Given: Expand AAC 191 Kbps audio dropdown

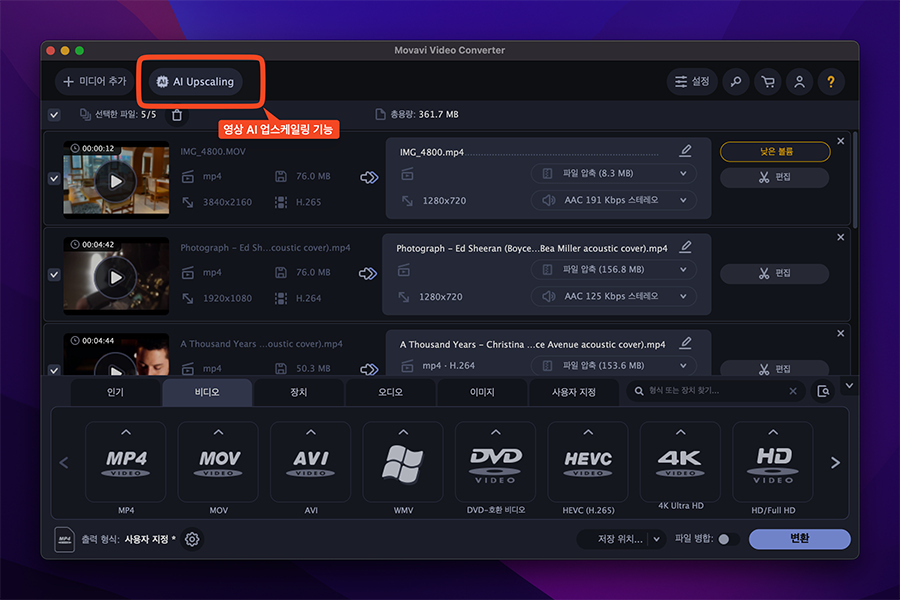Looking at the screenshot, I should point(614,200).
